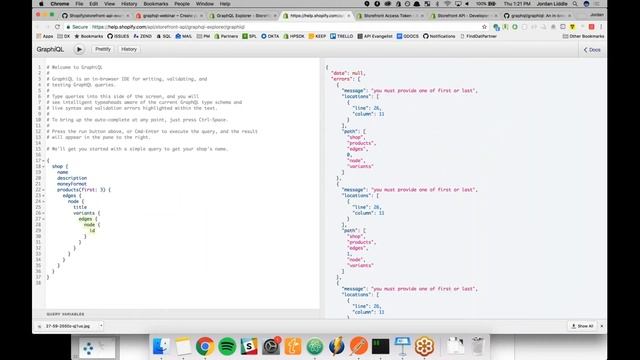This screenshot has height=360, width=640.
Task: Open the Apple menu
Action: (x=41, y=4)
